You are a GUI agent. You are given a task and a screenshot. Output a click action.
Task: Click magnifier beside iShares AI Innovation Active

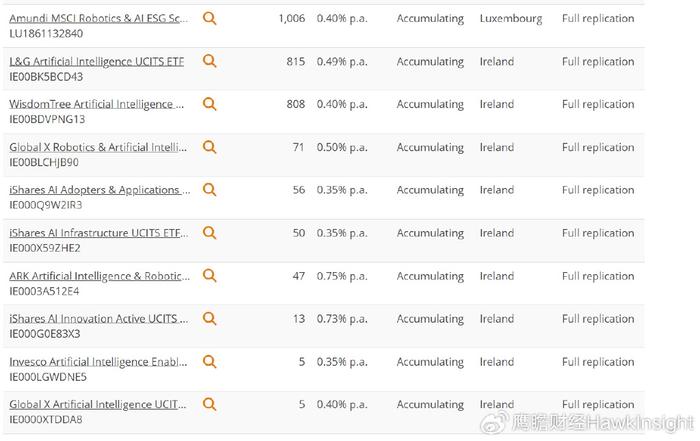click(209, 319)
